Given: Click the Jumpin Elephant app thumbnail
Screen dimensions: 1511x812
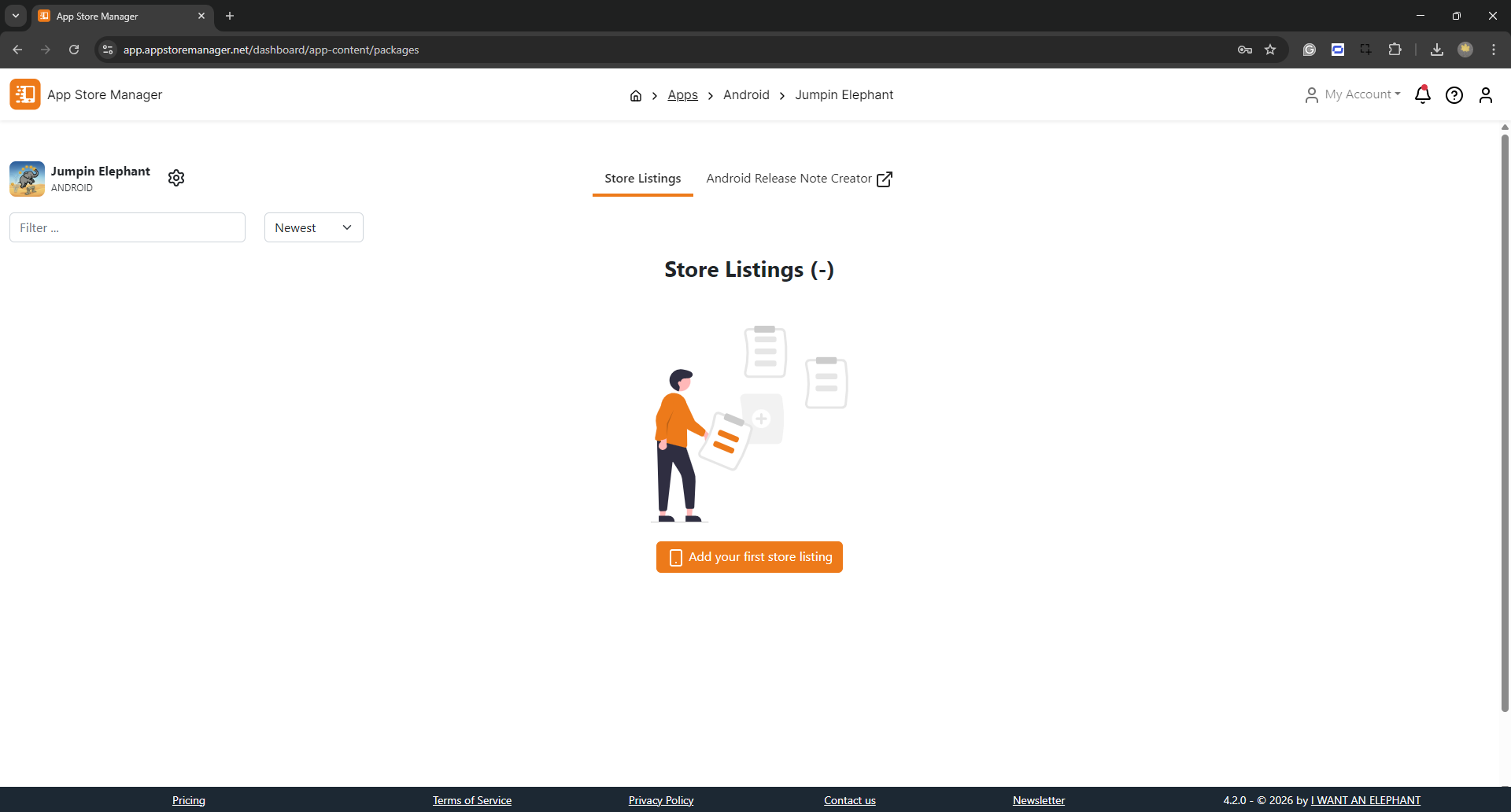Looking at the screenshot, I should tap(27, 179).
